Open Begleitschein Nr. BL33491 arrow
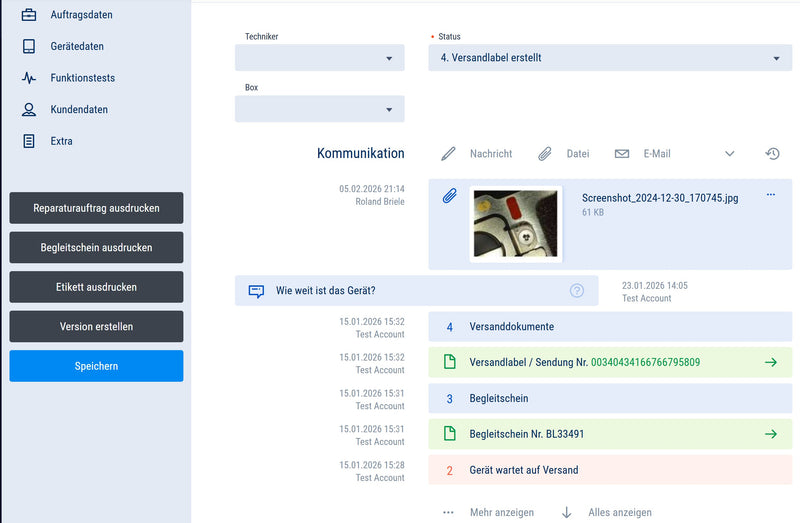The width and height of the screenshot is (800, 523). [770, 434]
